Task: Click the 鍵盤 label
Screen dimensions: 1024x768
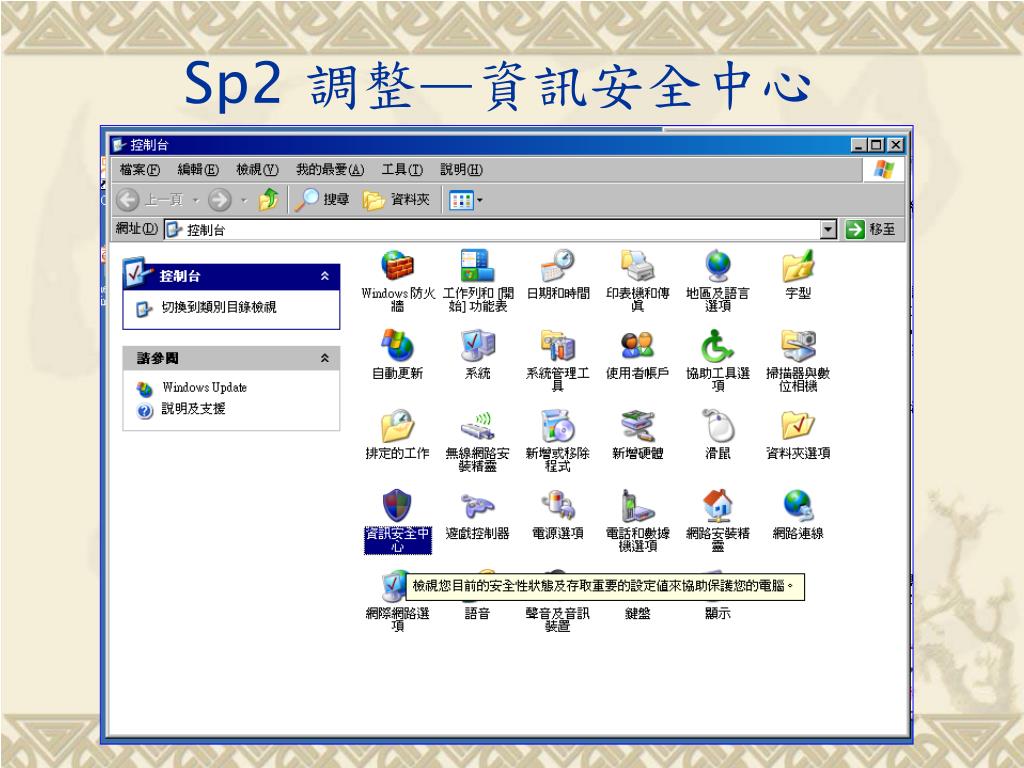Action: pyautogui.click(x=637, y=613)
